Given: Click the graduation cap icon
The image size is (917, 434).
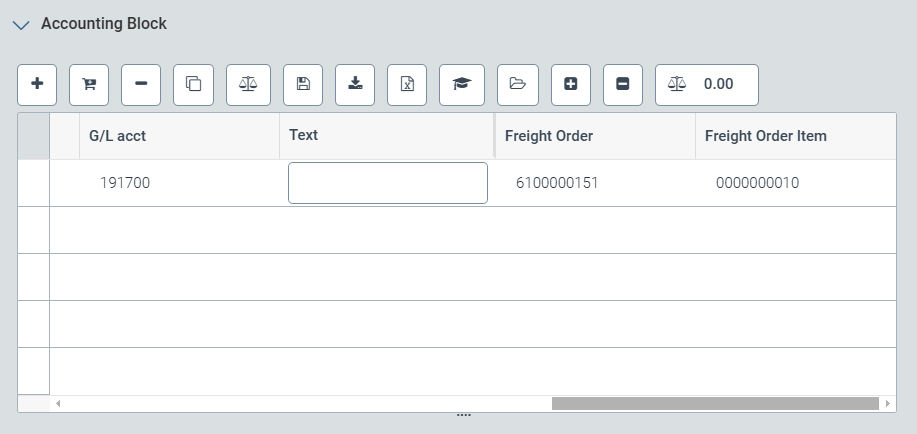Looking at the screenshot, I should coord(461,85).
